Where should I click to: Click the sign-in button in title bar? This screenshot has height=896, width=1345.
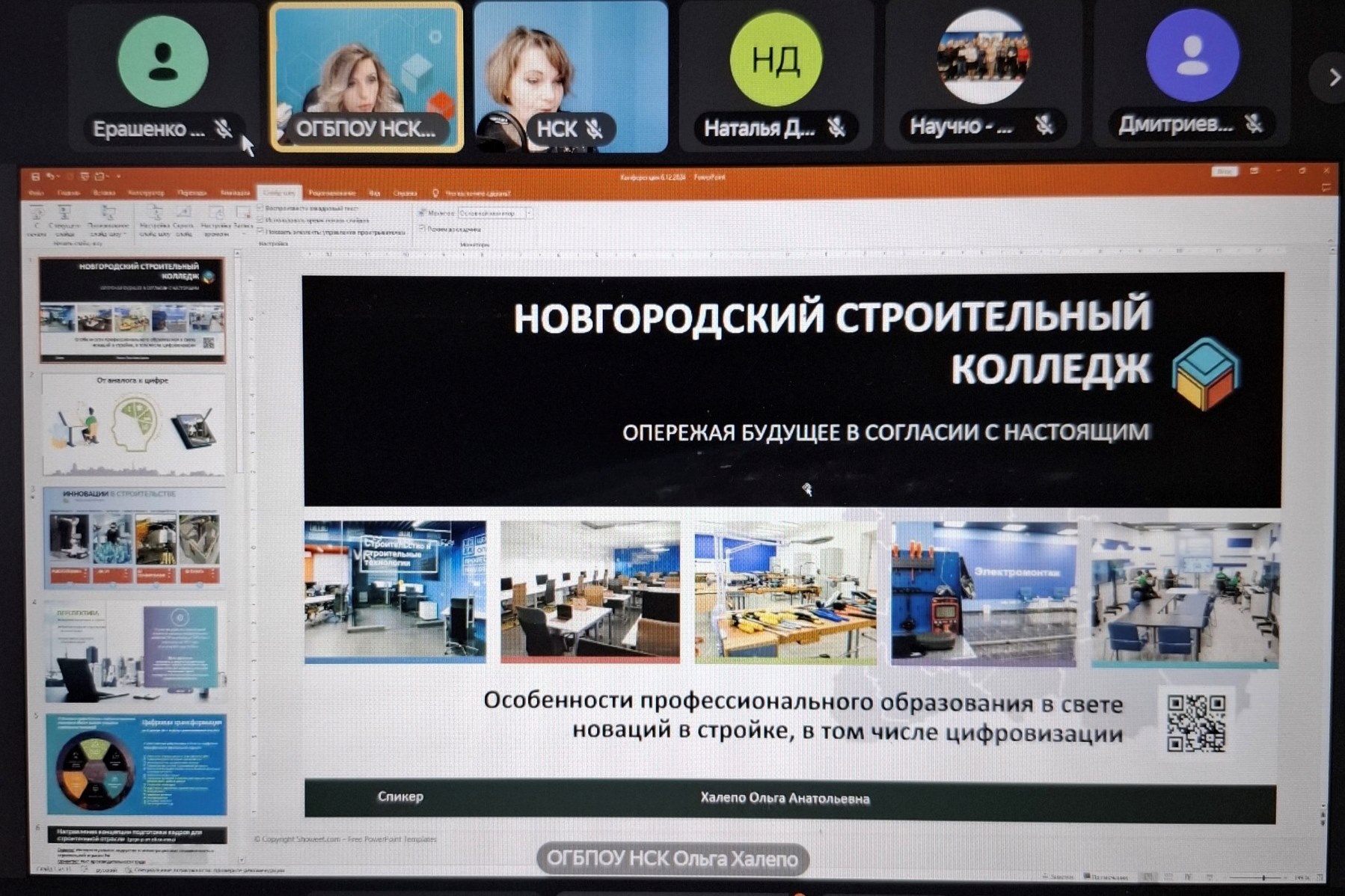[x=1224, y=172]
